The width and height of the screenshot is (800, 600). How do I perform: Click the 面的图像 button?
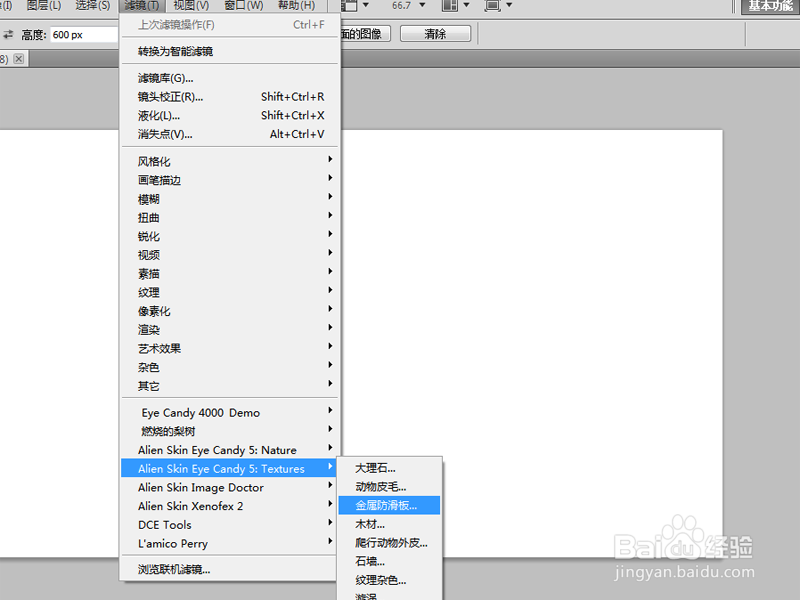(x=365, y=34)
